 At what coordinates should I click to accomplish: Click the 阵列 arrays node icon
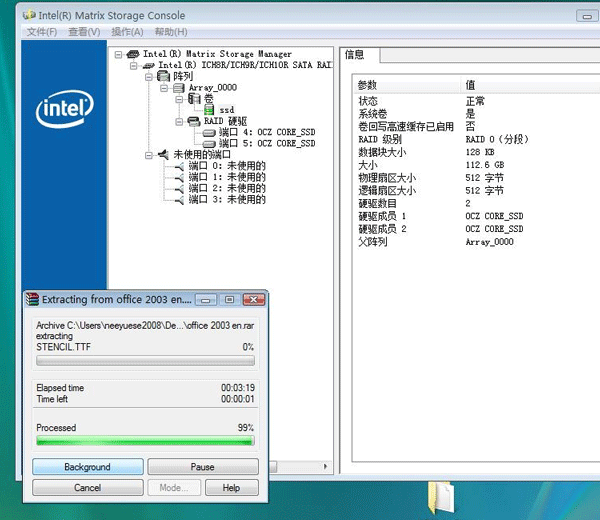pos(163,76)
